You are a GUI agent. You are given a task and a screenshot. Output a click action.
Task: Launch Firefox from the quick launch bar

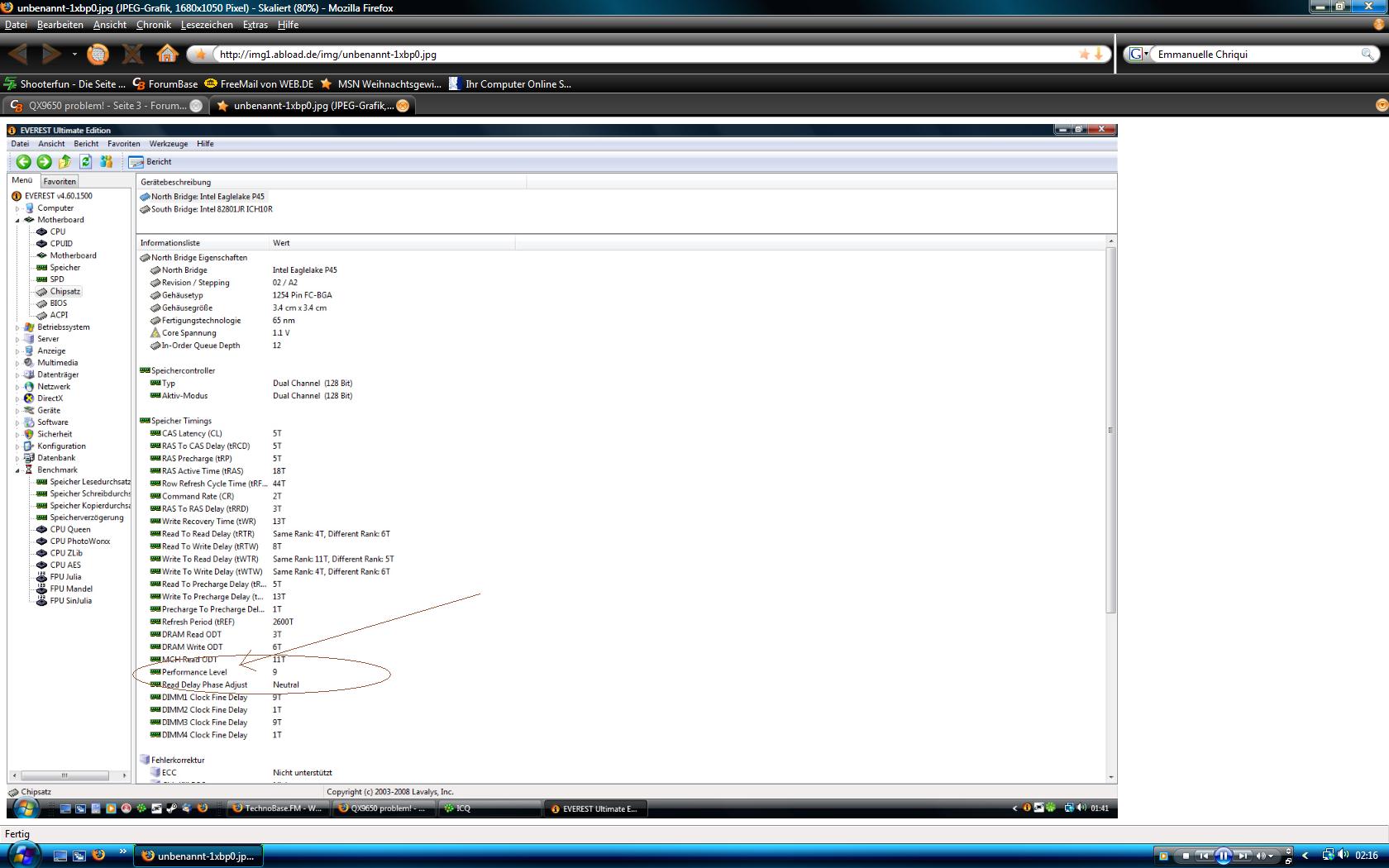click(98, 856)
